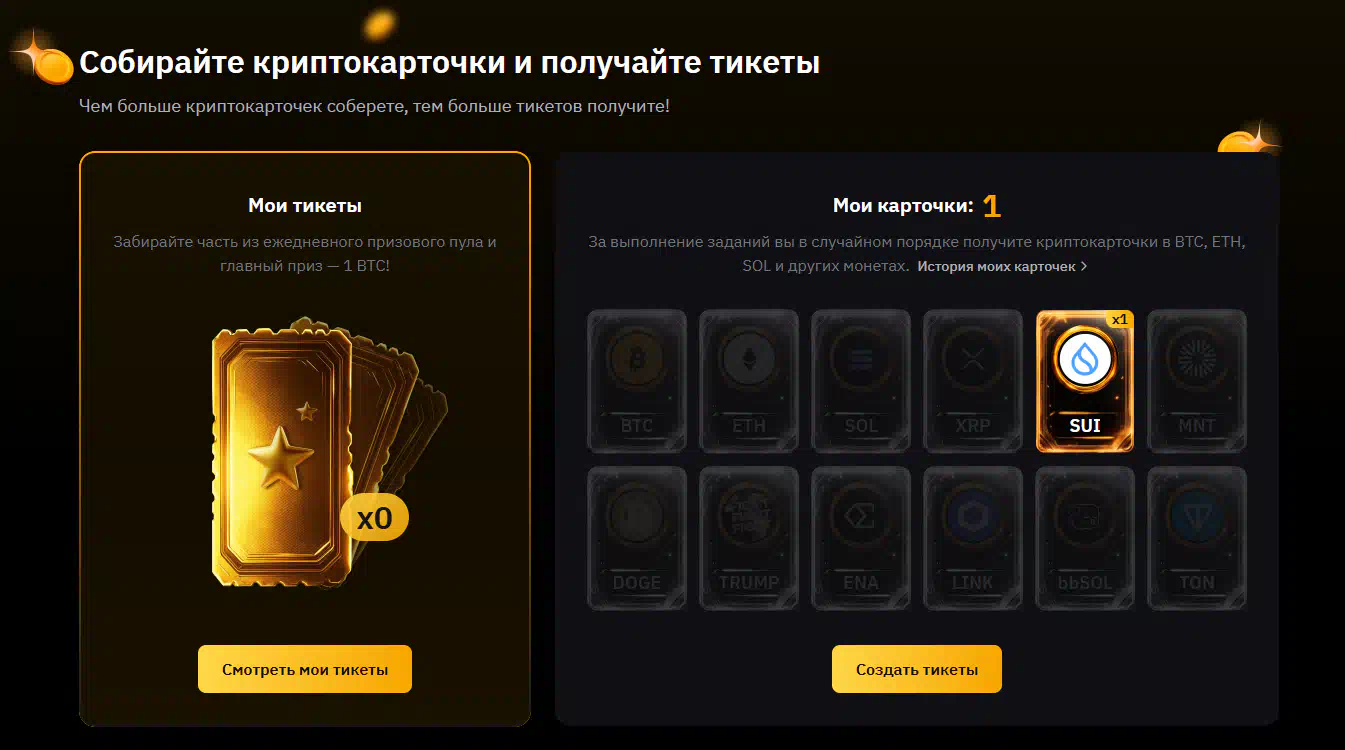Open the XRP crypto card
Screen dimensions: 1345x750
click(x=973, y=381)
